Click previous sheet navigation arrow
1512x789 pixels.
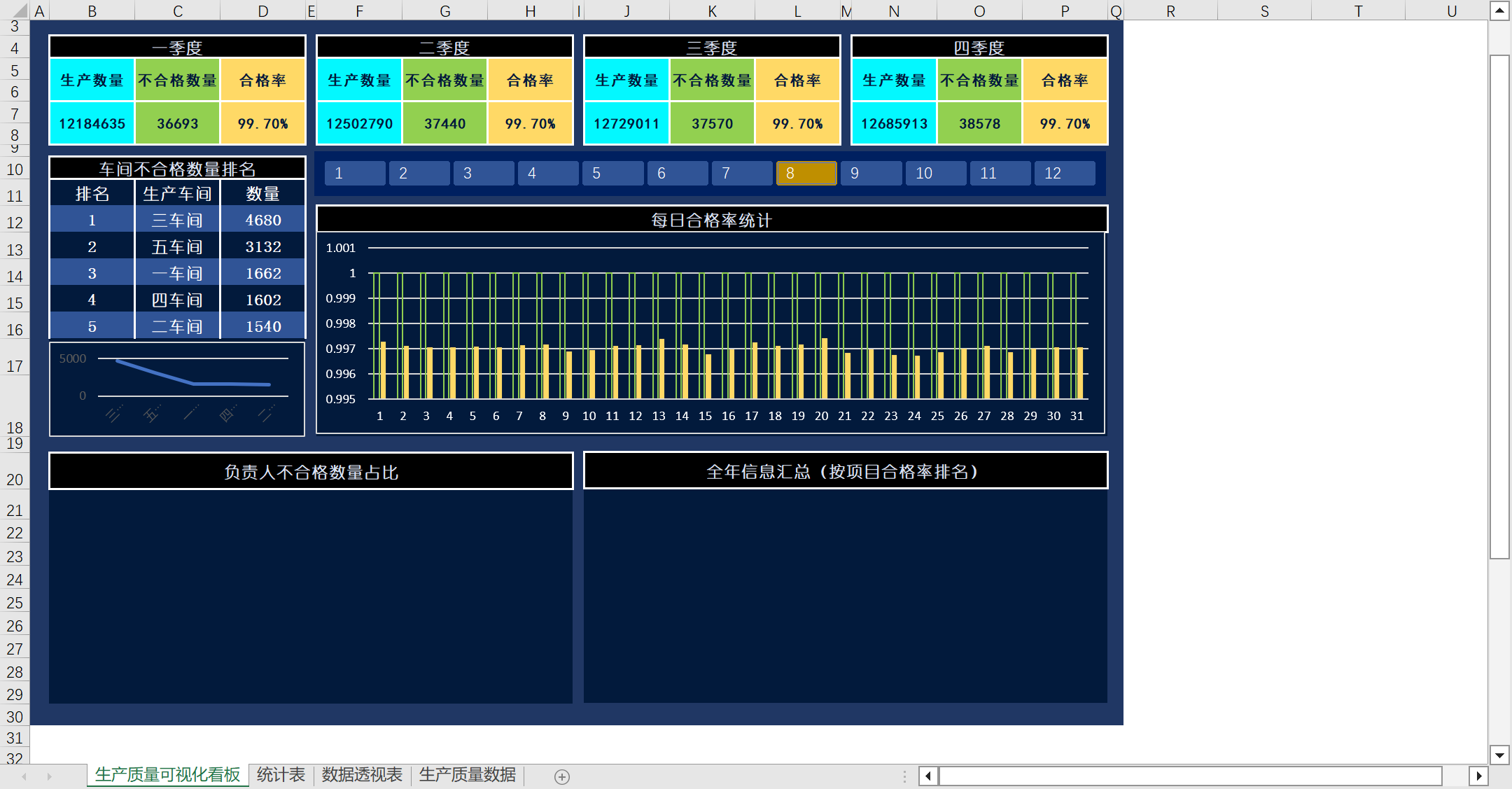[x=24, y=776]
